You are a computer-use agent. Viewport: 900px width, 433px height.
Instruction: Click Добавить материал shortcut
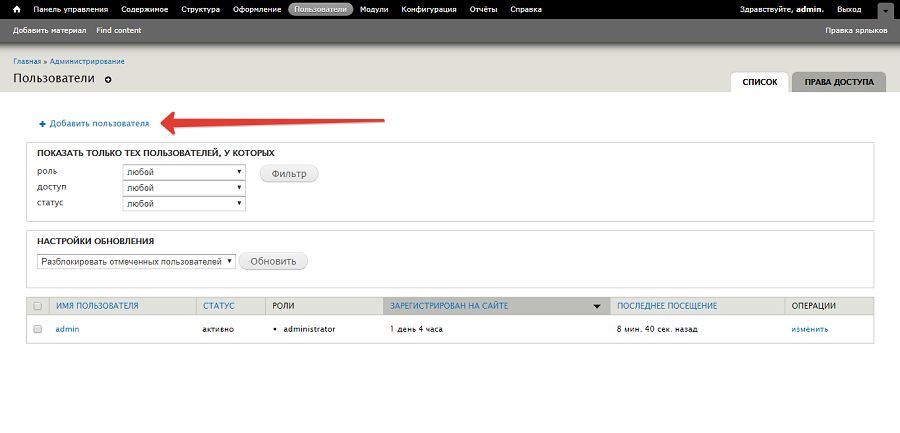pyautogui.click(x=49, y=30)
